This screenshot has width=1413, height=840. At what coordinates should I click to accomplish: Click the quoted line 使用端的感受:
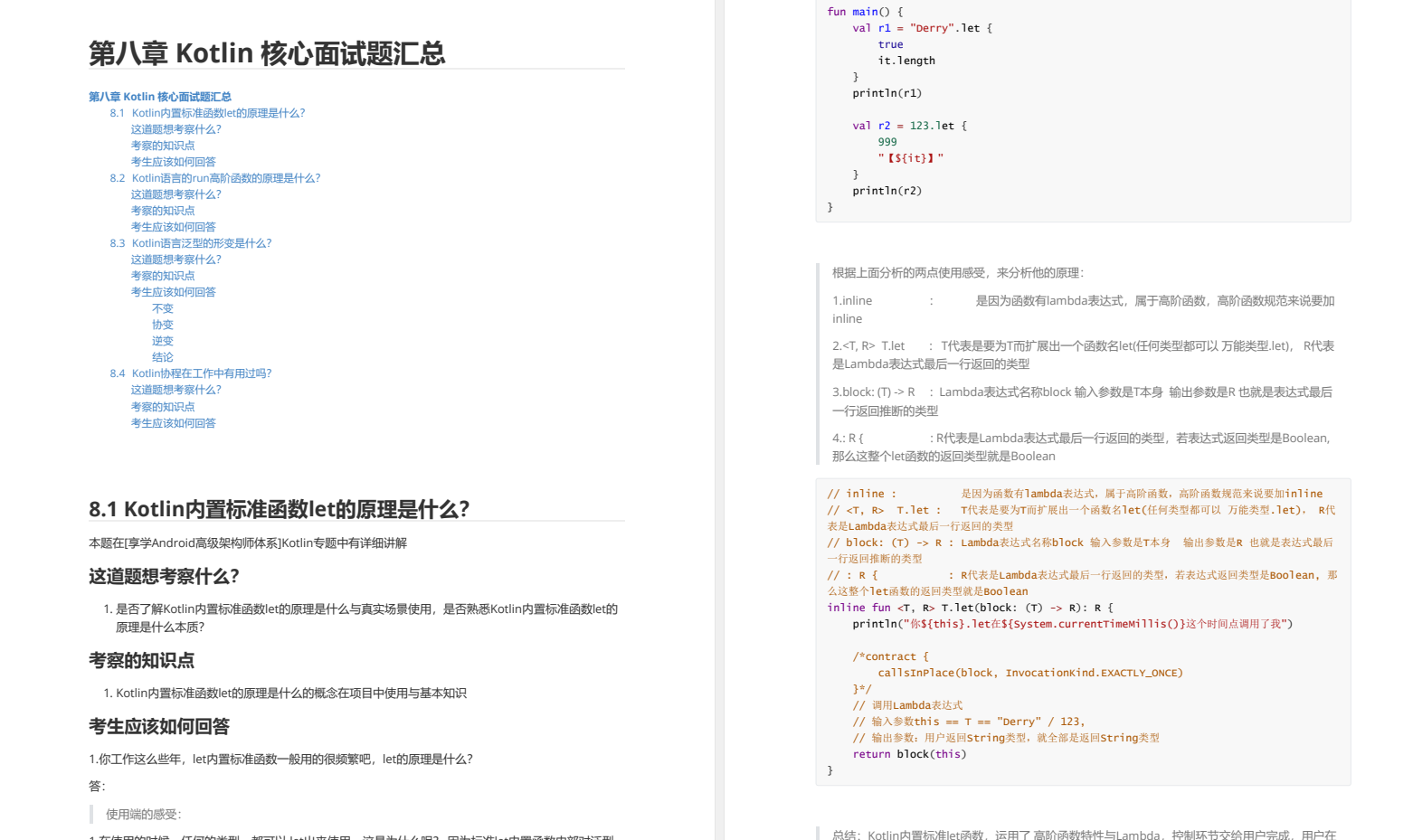click(143, 815)
